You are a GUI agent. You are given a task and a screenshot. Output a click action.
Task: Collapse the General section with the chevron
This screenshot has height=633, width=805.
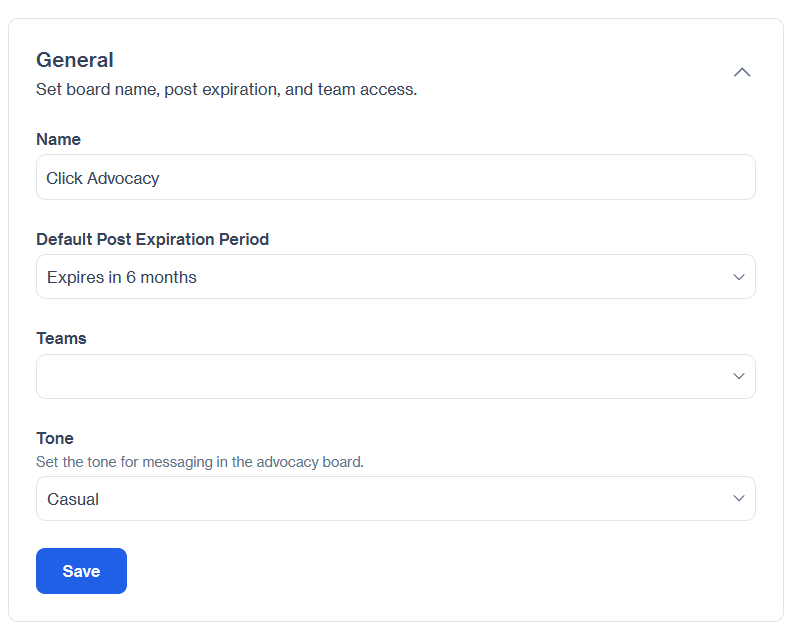(x=742, y=72)
